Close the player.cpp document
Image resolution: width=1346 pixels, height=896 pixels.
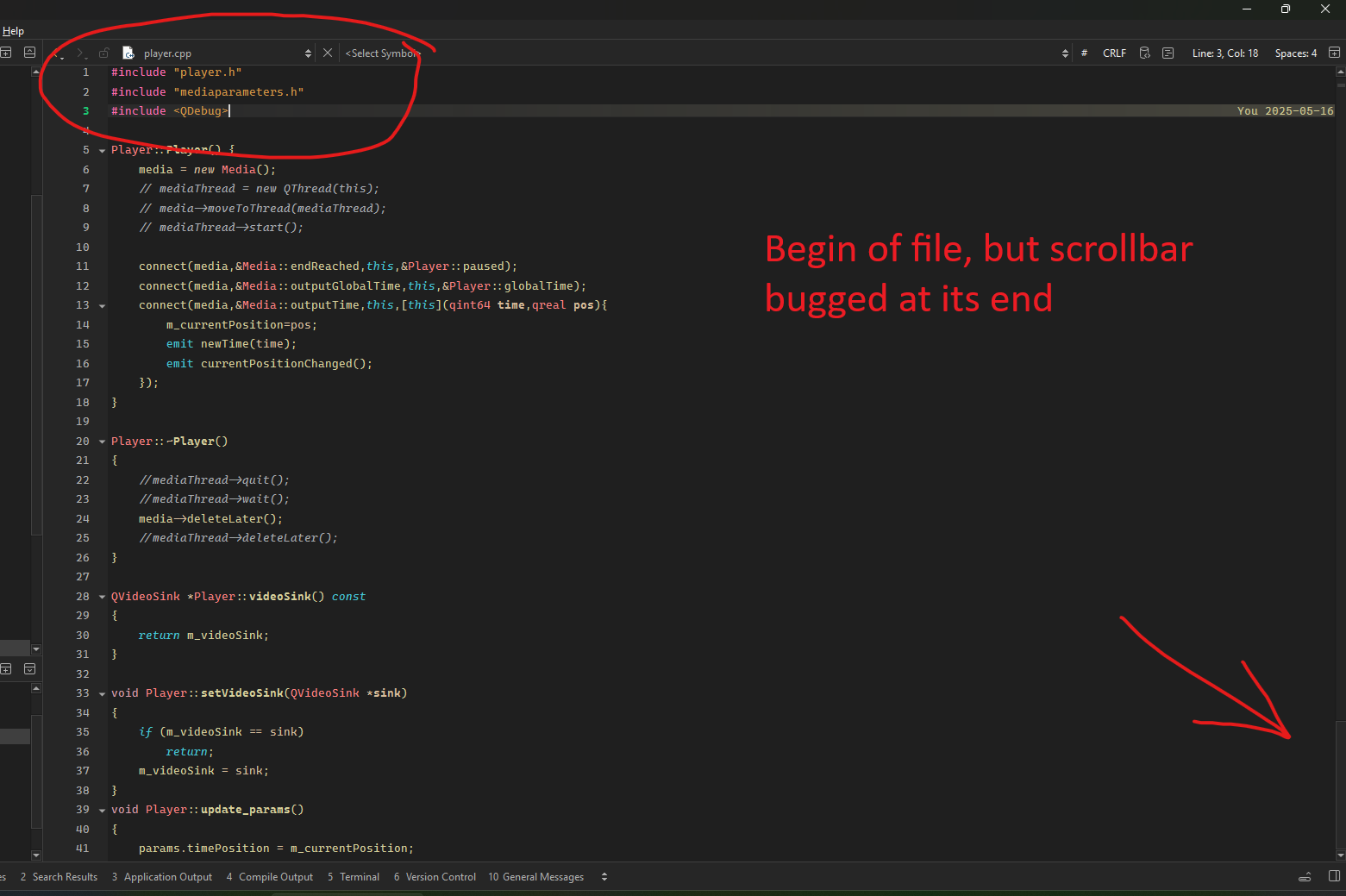coord(328,53)
